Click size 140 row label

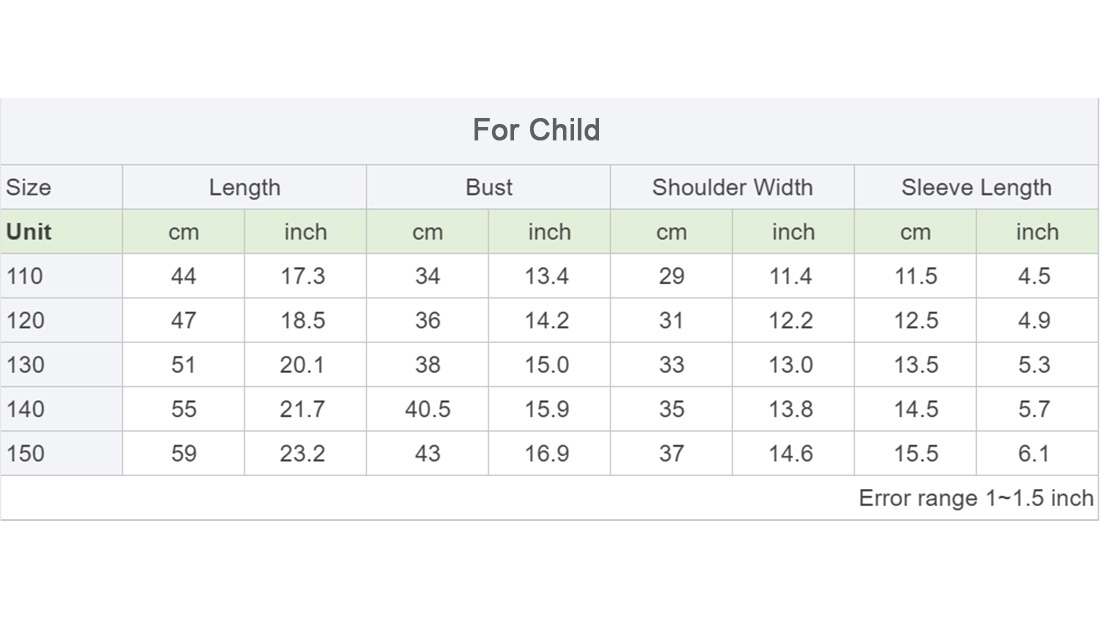click(25, 408)
